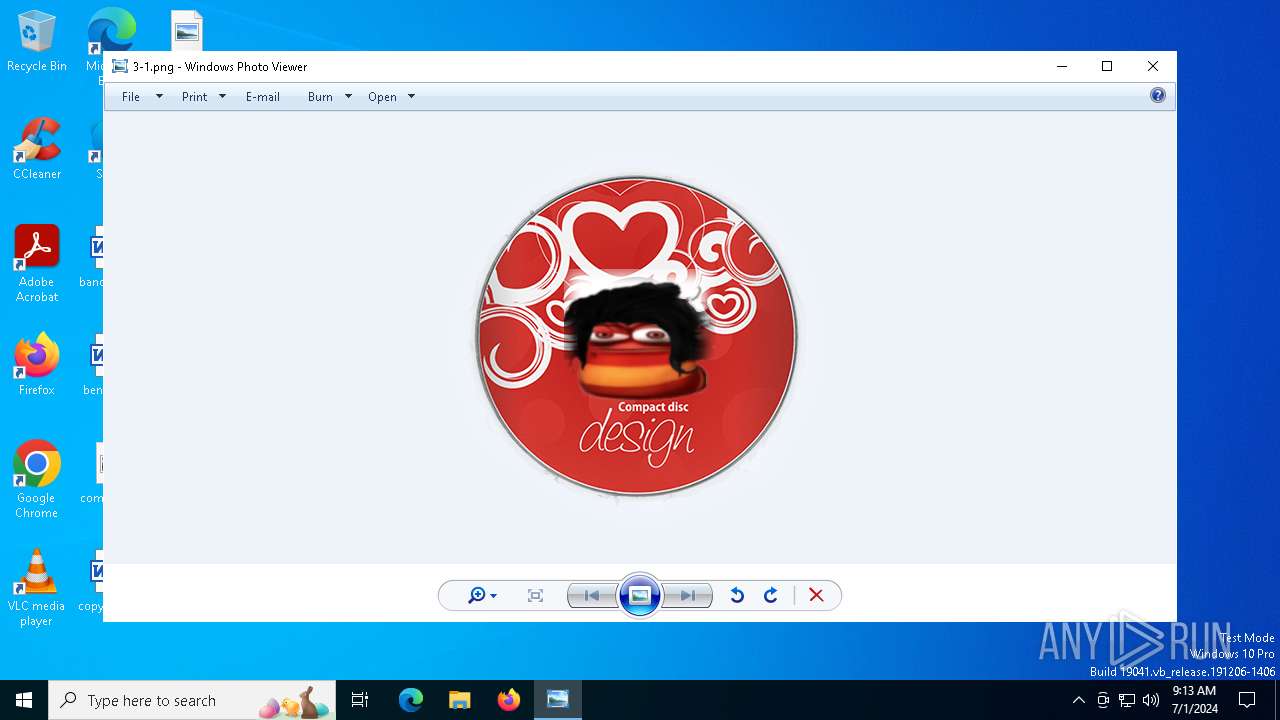Open Task View from the taskbar
Screen dimensions: 1280x720
pos(360,700)
